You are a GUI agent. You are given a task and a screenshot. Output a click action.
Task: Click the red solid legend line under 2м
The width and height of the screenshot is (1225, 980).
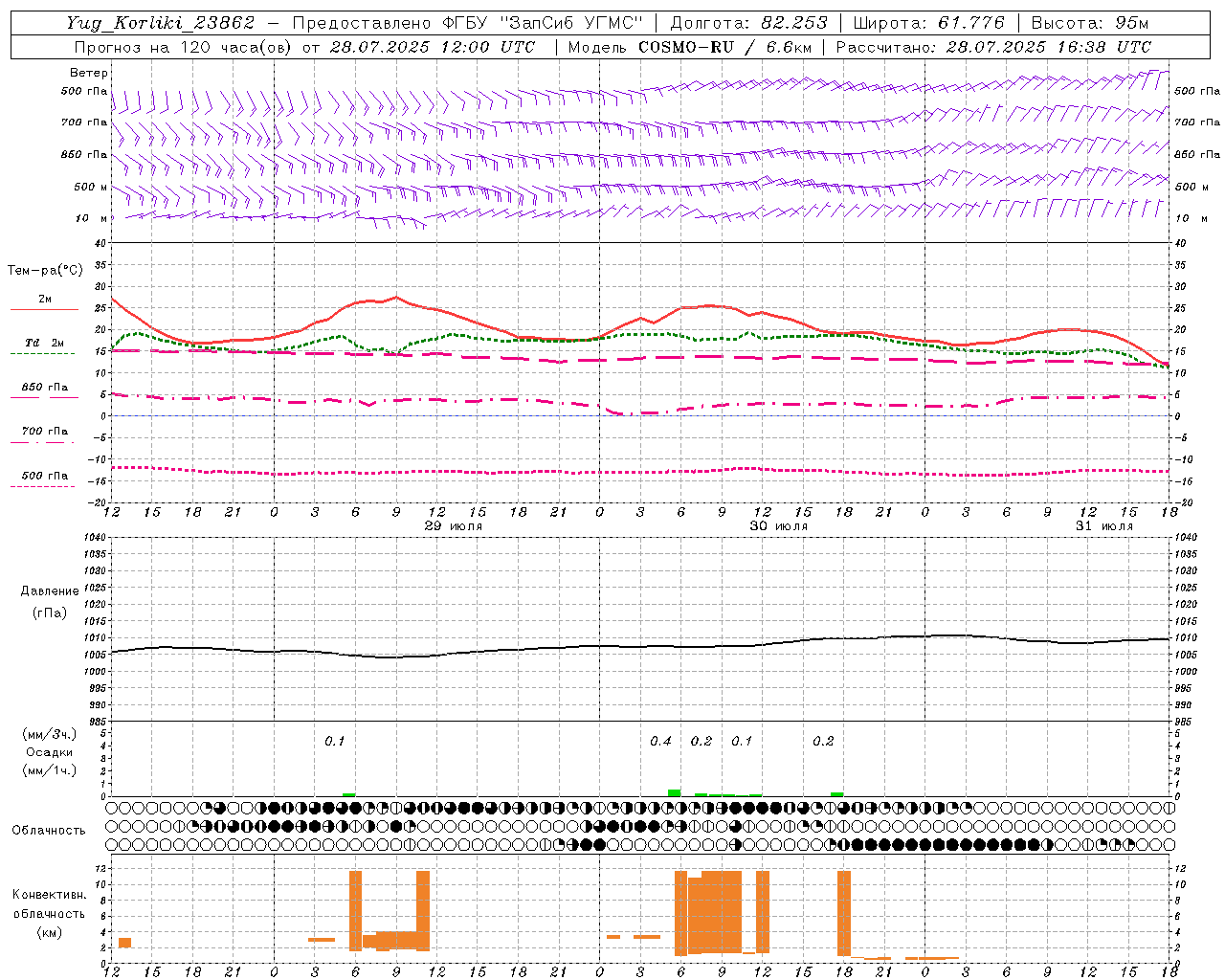click(45, 310)
